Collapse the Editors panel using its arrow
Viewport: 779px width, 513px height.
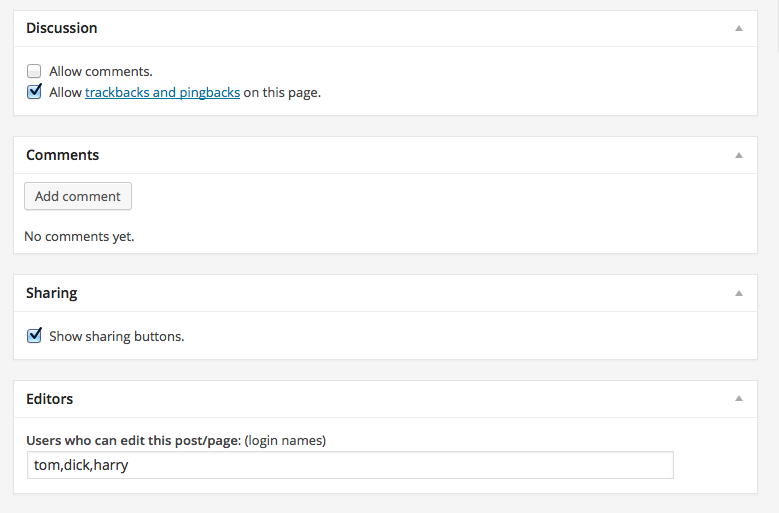point(739,398)
